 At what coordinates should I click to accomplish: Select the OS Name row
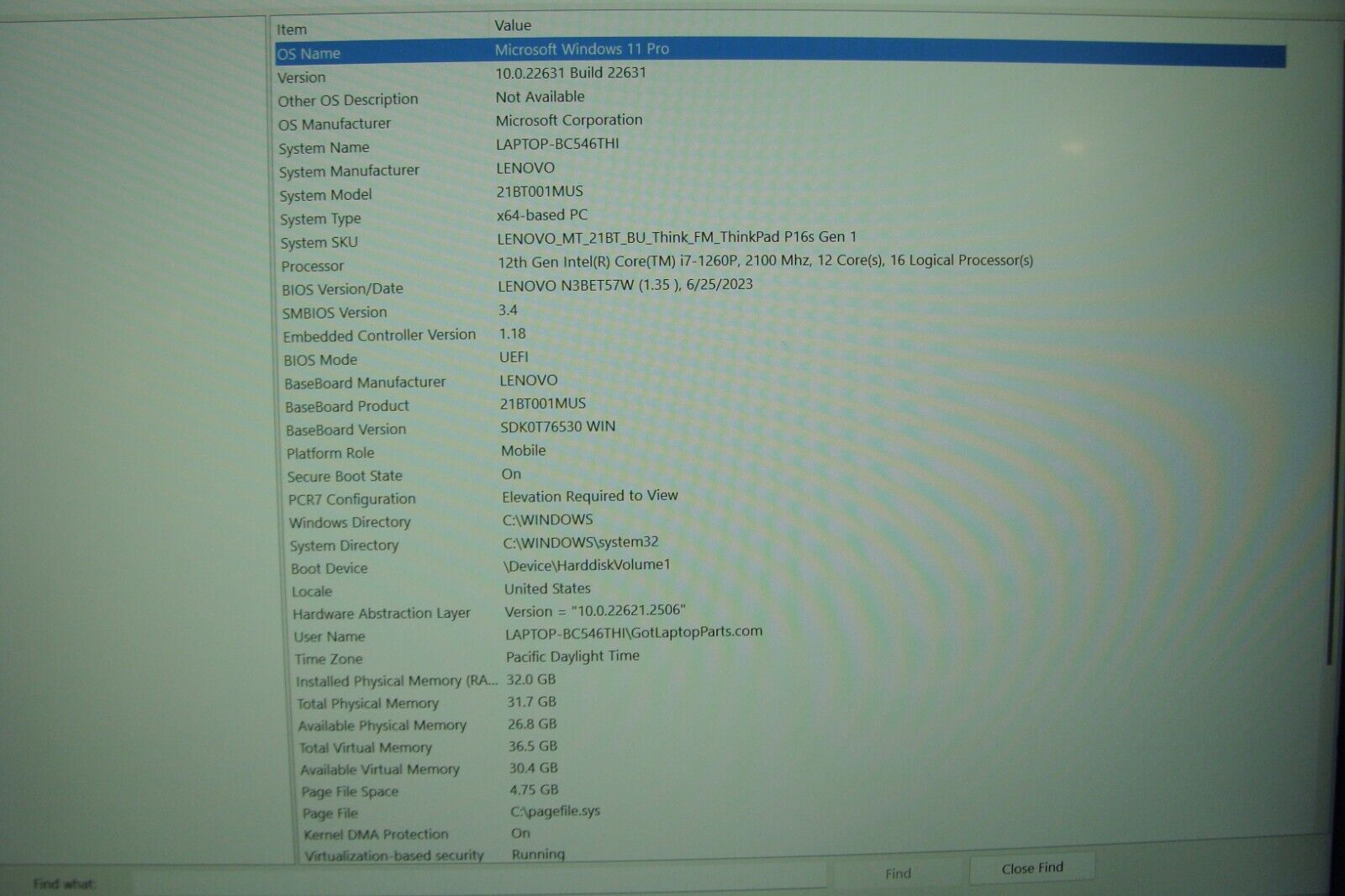[x=780, y=52]
